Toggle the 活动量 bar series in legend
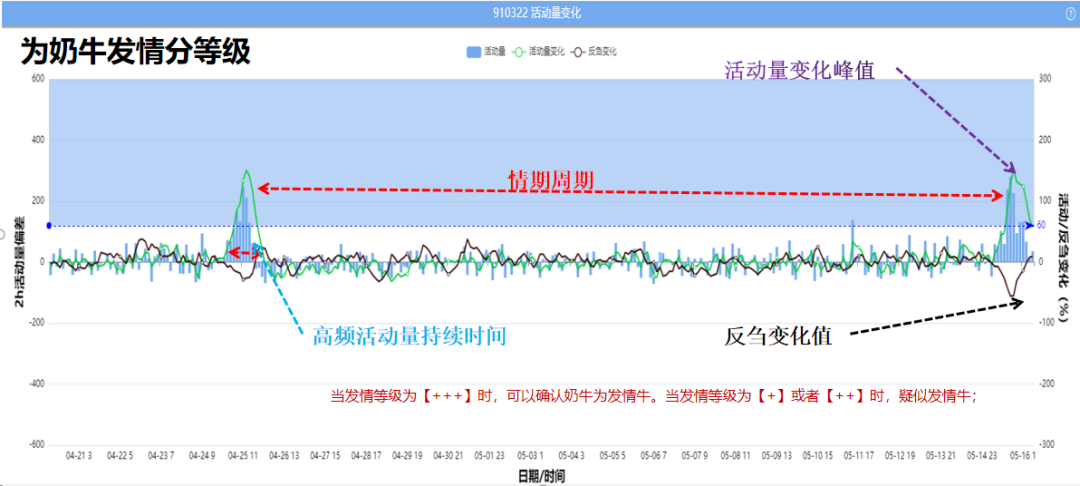Screen dimensions: 1080x486 pyautogui.click(x=486, y=51)
